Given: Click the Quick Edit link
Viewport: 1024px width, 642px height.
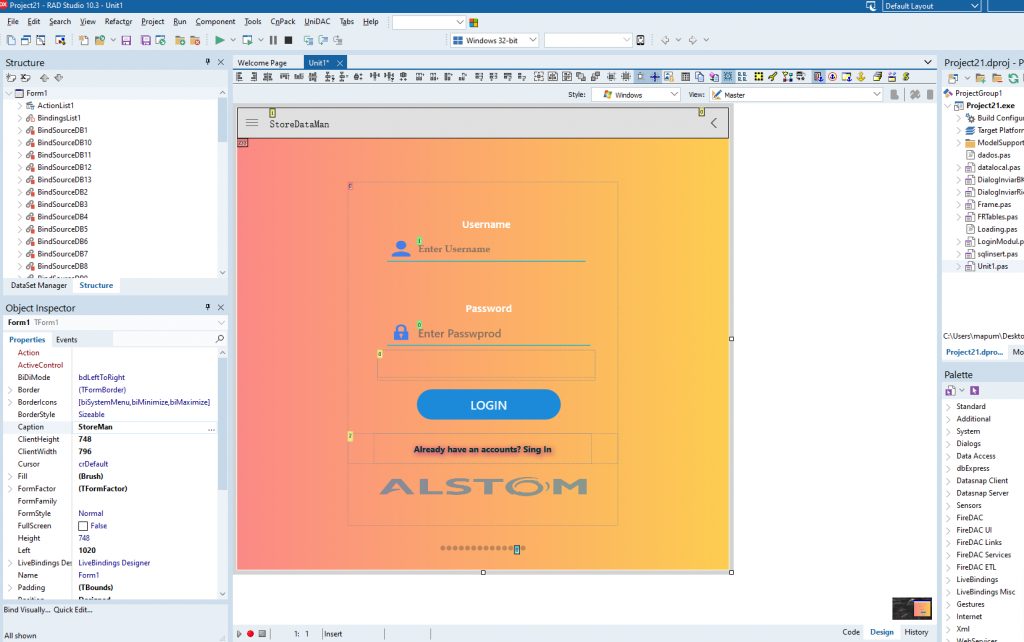Looking at the screenshot, I should (72, 610).
